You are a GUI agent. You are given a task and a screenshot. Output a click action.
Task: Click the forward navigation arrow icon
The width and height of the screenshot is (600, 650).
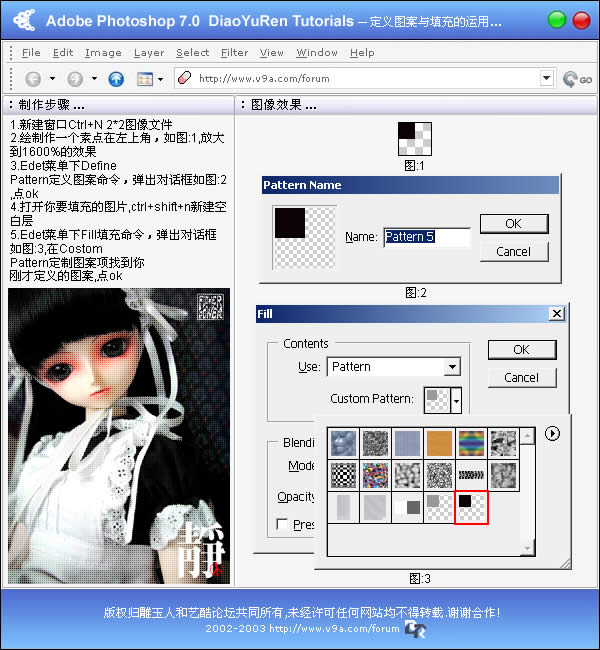coord(75,78)
